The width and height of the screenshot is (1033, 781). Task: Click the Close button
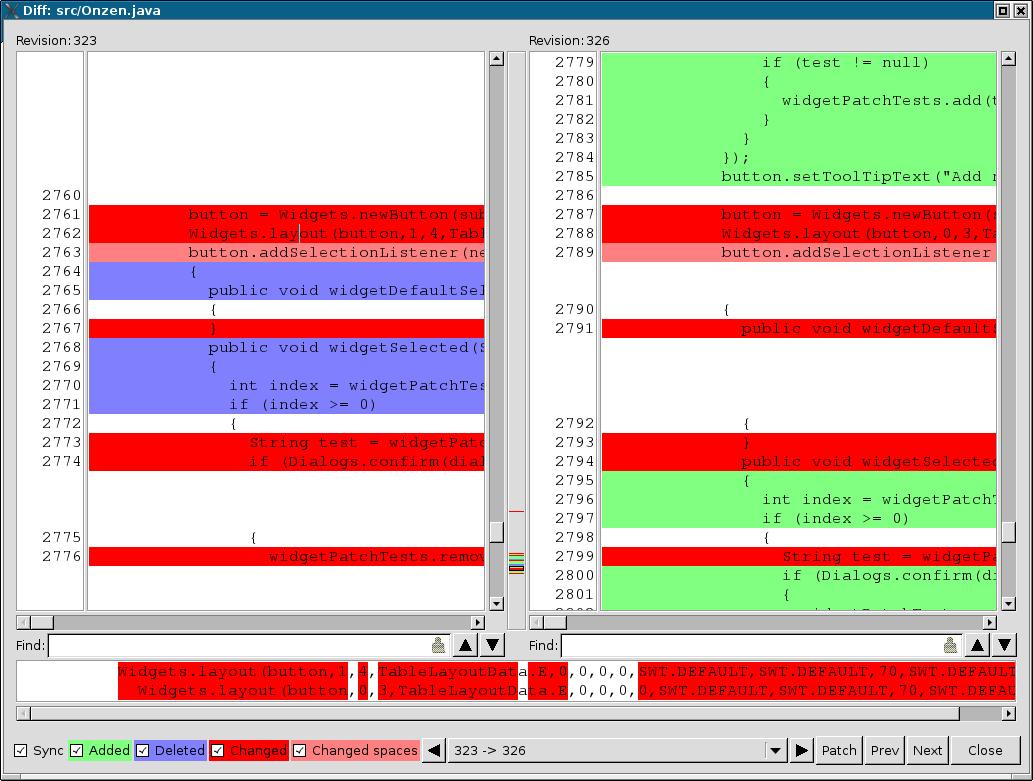(985, 750)
